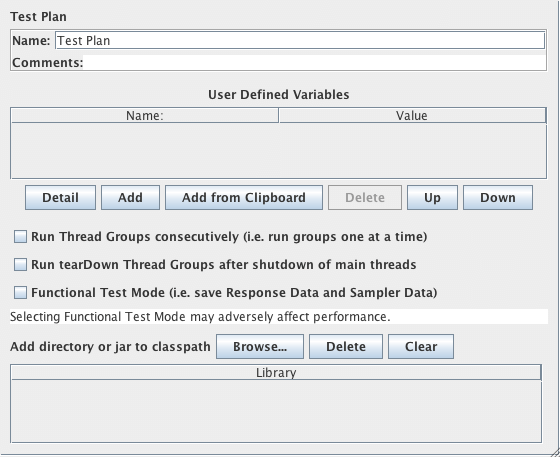
Task: Click the empty User Defined Variables table area
Action: coord(279,150)
